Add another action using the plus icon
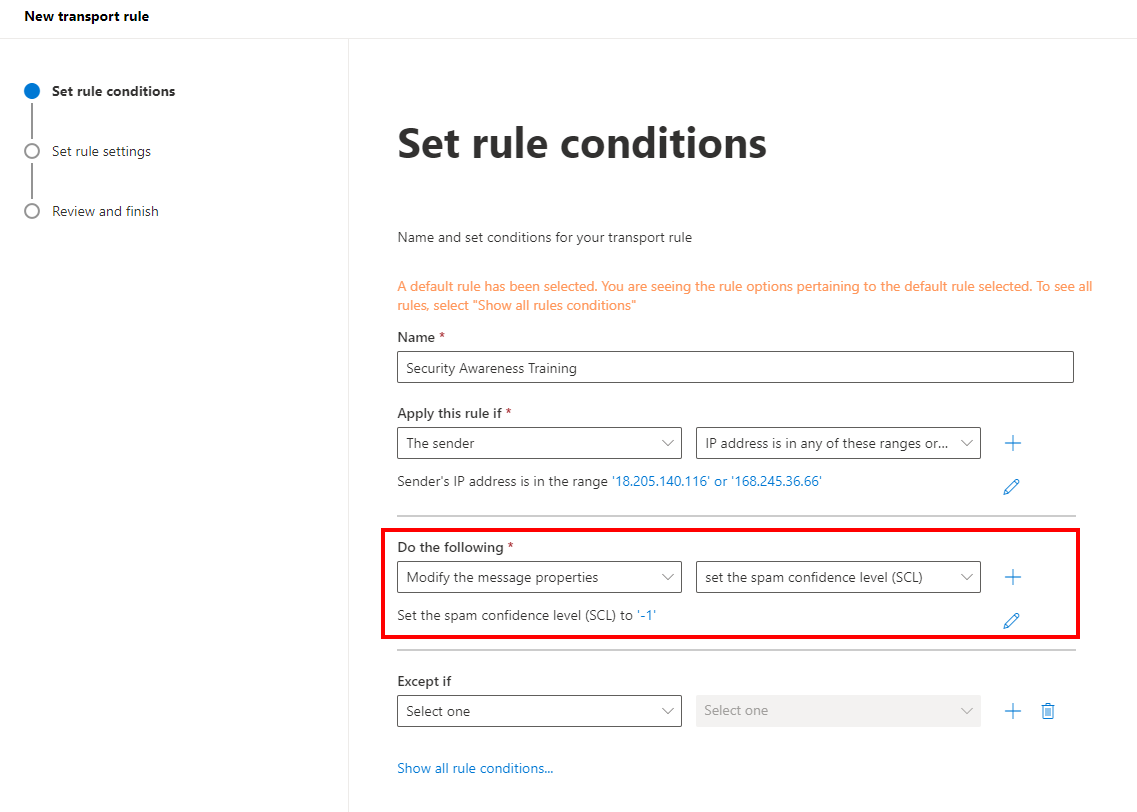The image size is (1137, 812). pyautogui.click(x=1012, y=576)
